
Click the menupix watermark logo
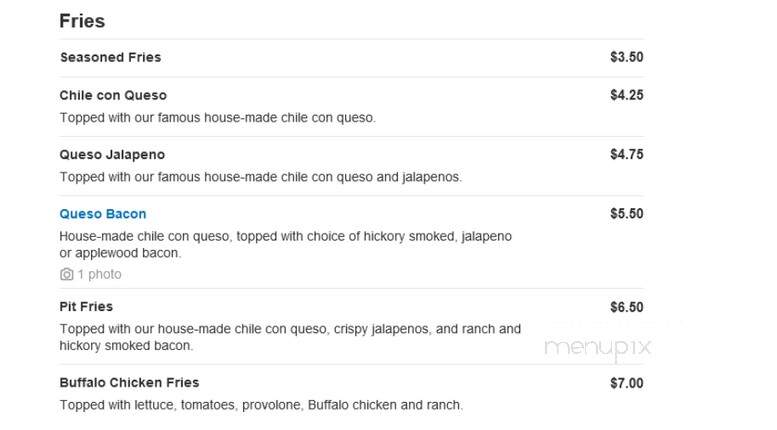(598, 348)
